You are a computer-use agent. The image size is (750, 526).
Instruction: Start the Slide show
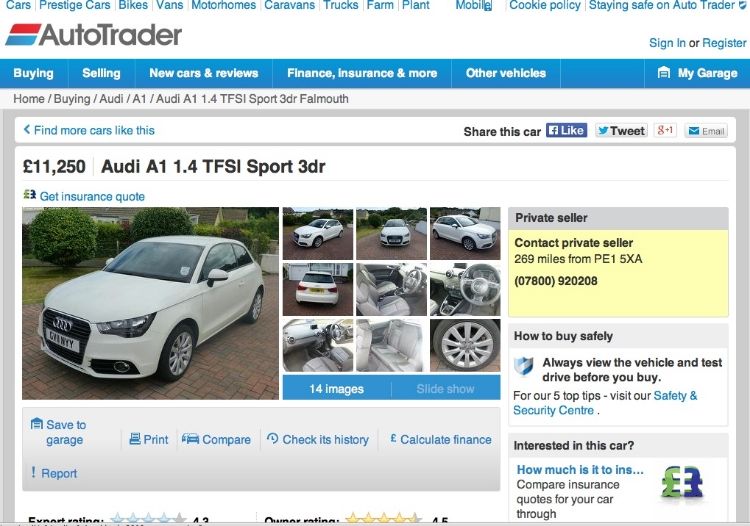click(x=445, y=389)
